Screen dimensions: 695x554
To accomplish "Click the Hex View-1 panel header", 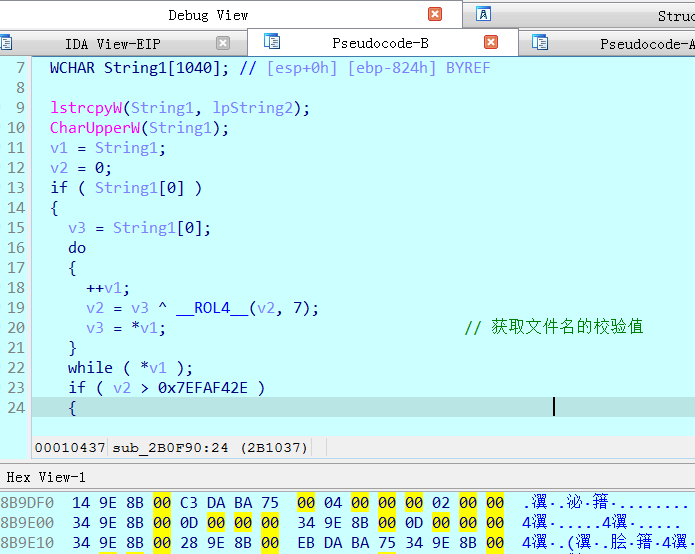I will coord(46,477).
